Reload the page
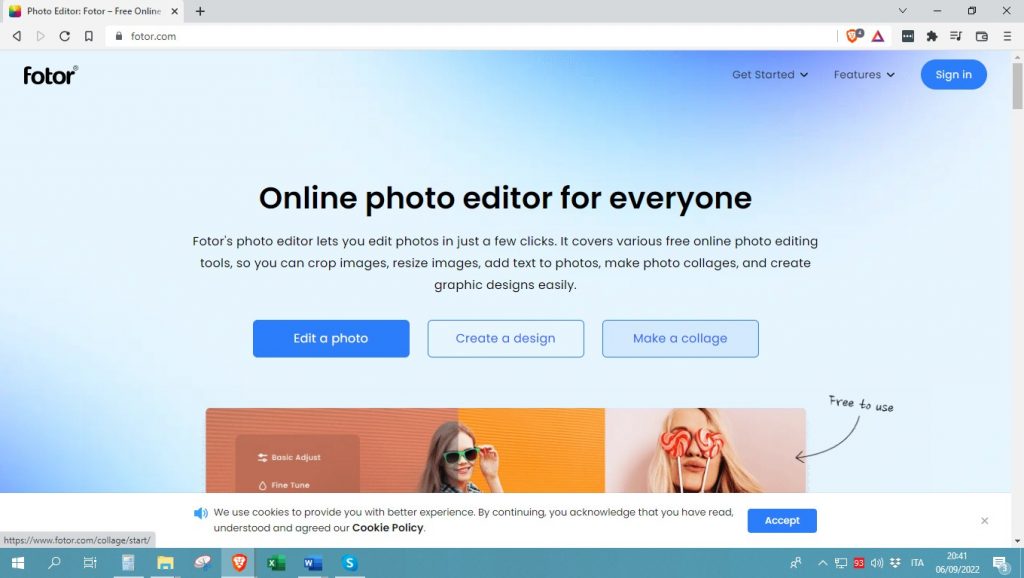 (x=64, y=36)
